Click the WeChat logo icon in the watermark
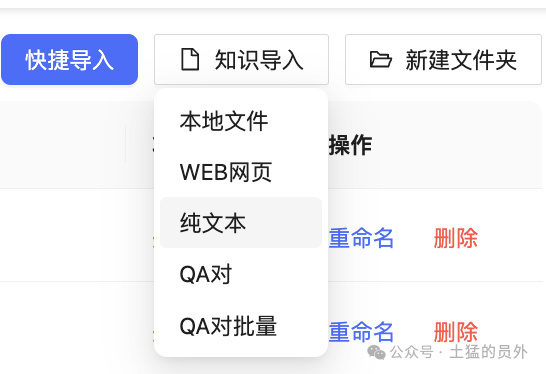The width and height of the screenshot is (546, 374). point(376,352)
